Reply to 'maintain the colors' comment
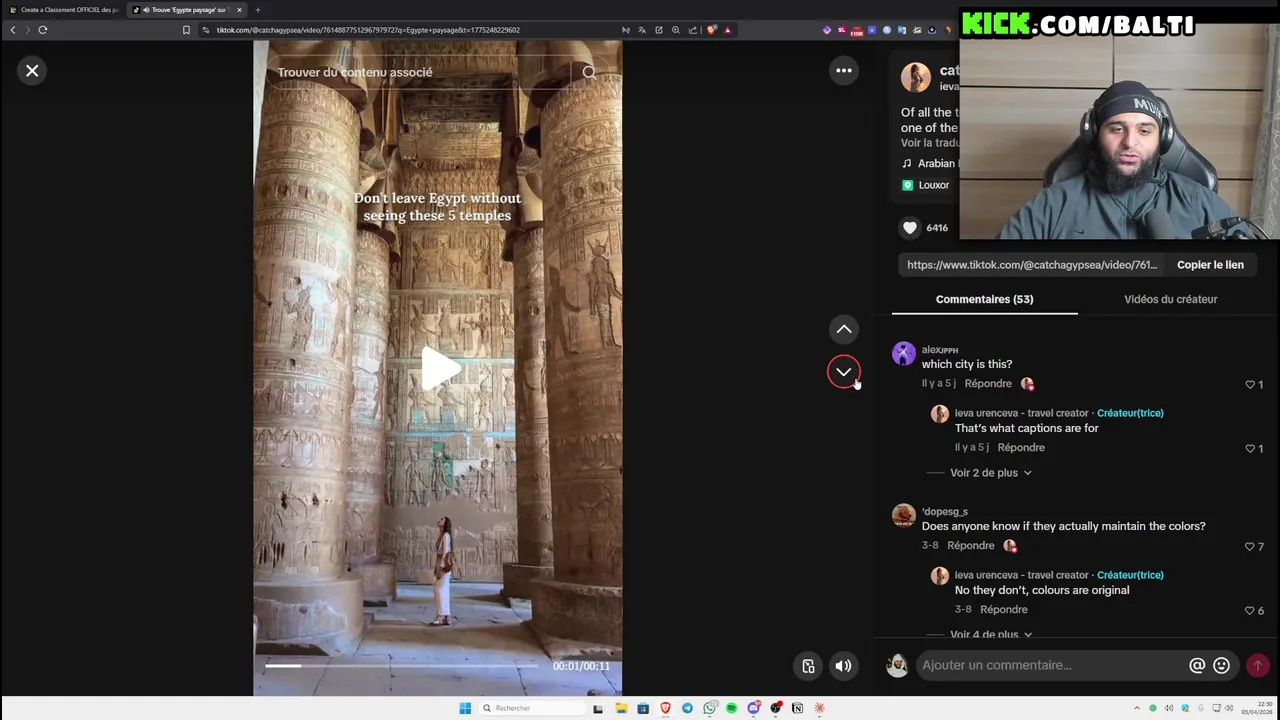Image resolution: width=1280 pixels, height=720 pixels. (x=971, y=546)
